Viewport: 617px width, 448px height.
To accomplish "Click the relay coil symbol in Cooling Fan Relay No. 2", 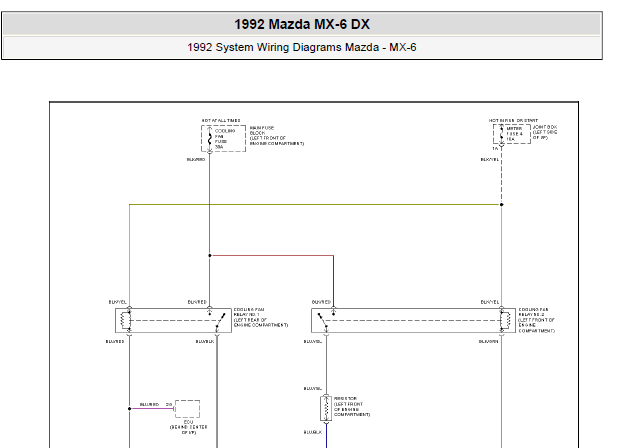I will (x=506, y=321).
